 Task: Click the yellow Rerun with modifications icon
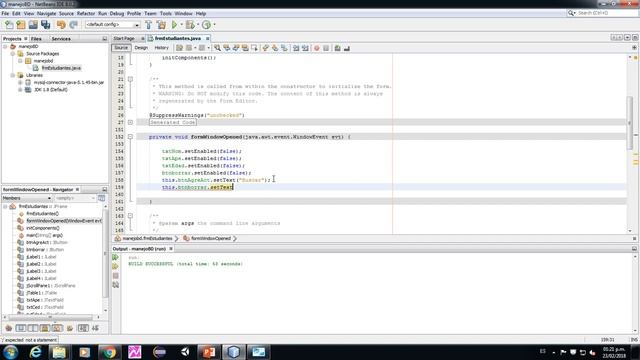click(x=116, y=267)
